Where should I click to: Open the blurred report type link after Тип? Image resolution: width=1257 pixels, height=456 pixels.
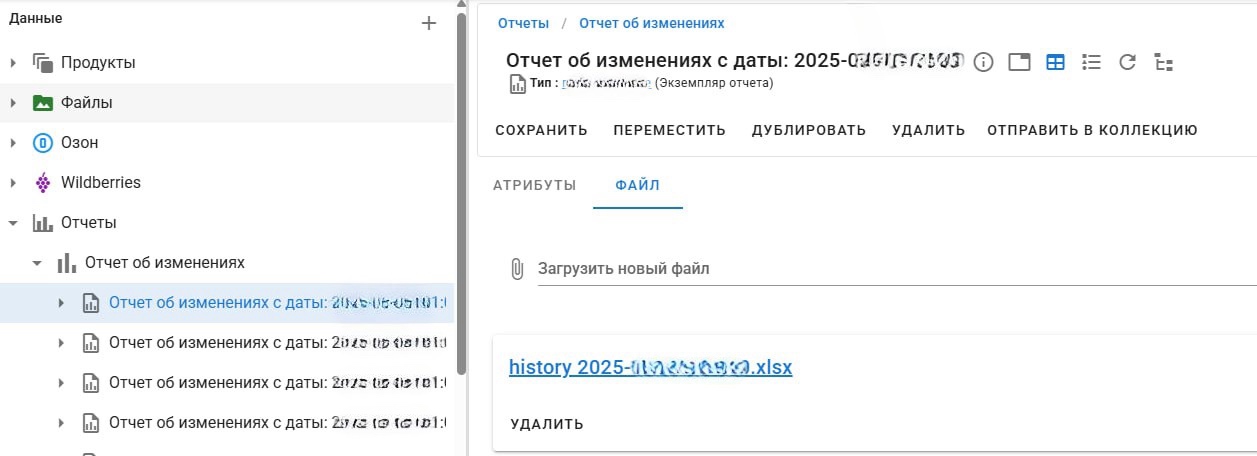coord(606,83)
